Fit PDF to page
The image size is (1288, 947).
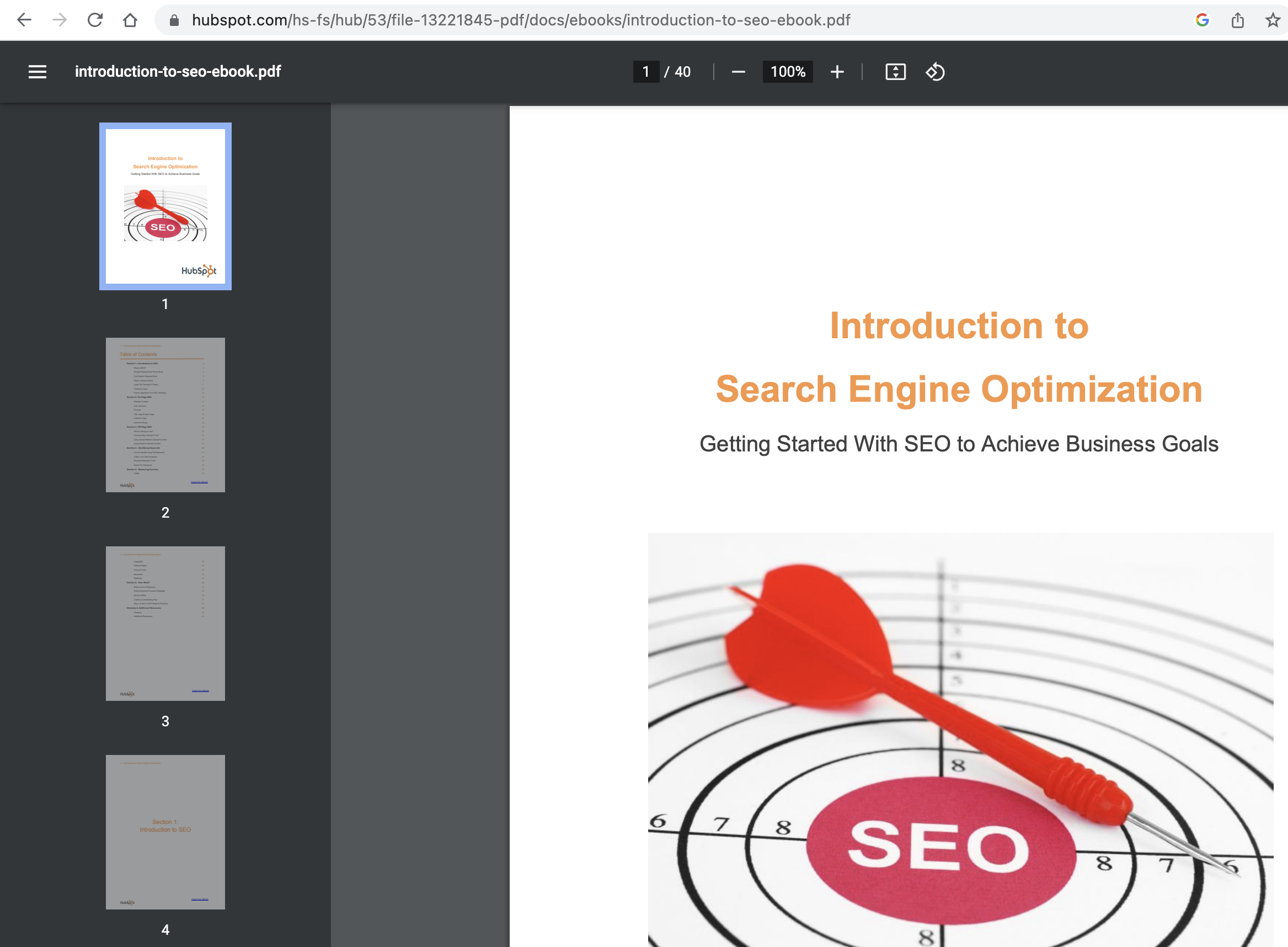point(895,72)
